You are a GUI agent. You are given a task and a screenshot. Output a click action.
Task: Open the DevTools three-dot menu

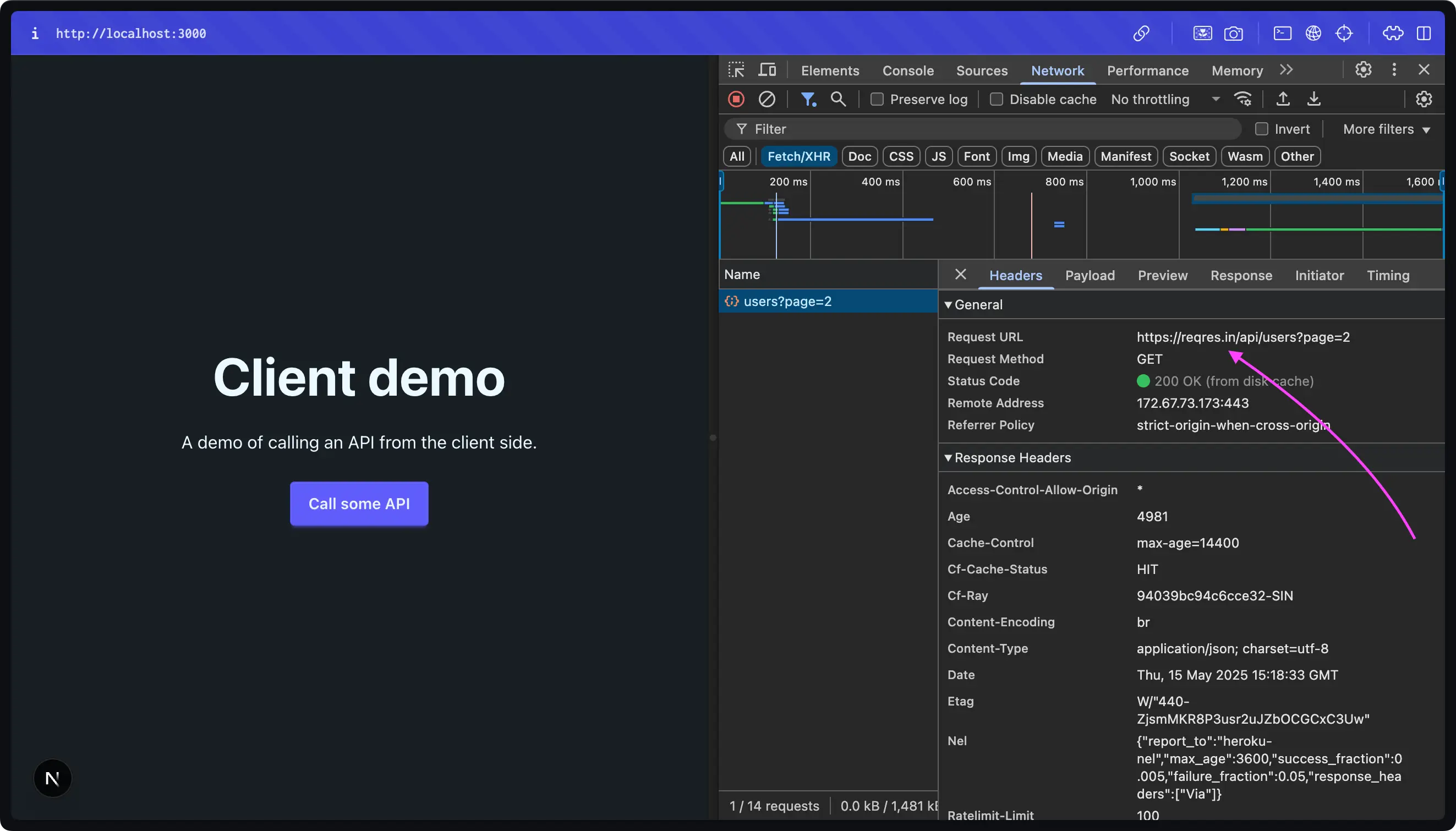(x=1394, y=70)
